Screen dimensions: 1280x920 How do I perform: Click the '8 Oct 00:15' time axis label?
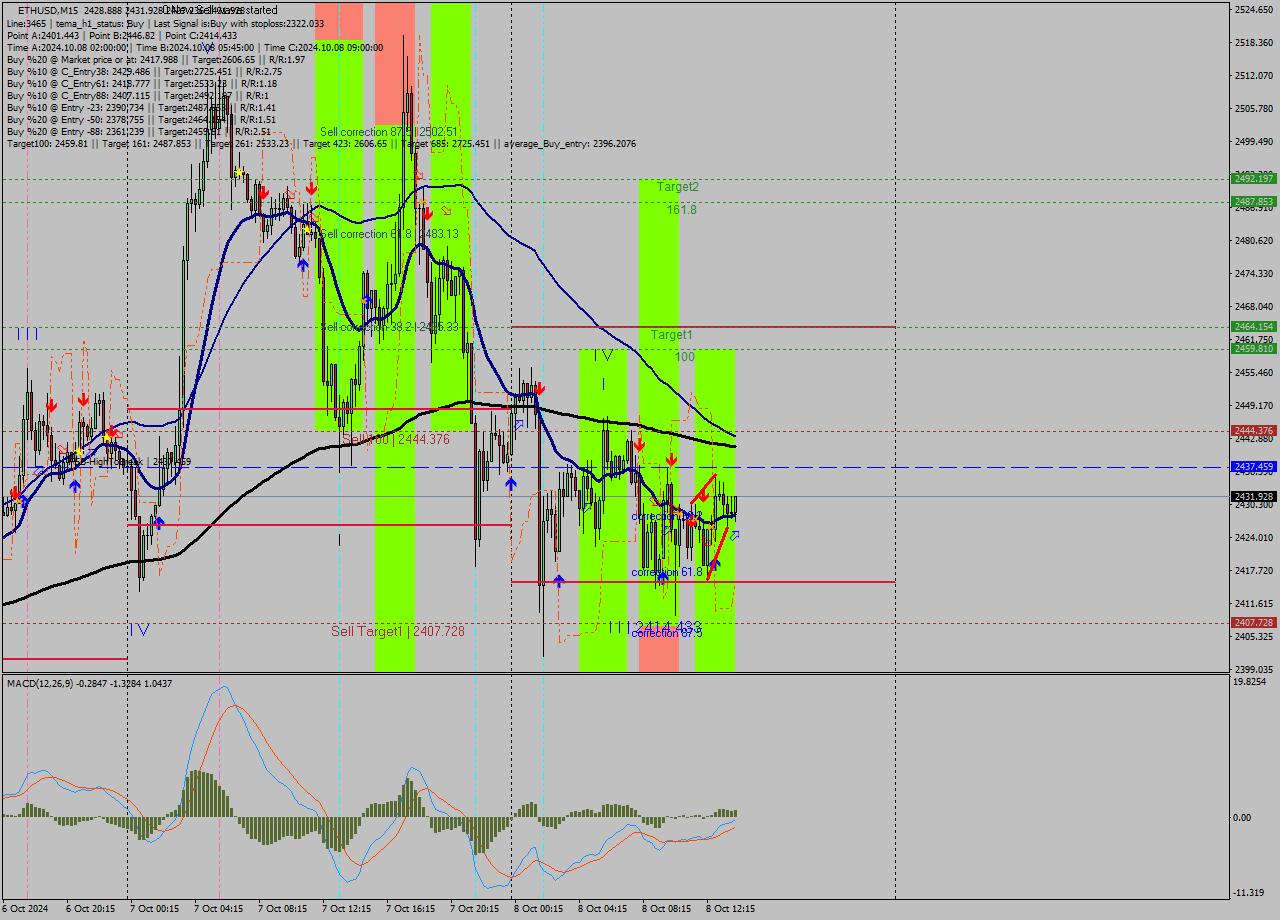click(x=538, y=909)
